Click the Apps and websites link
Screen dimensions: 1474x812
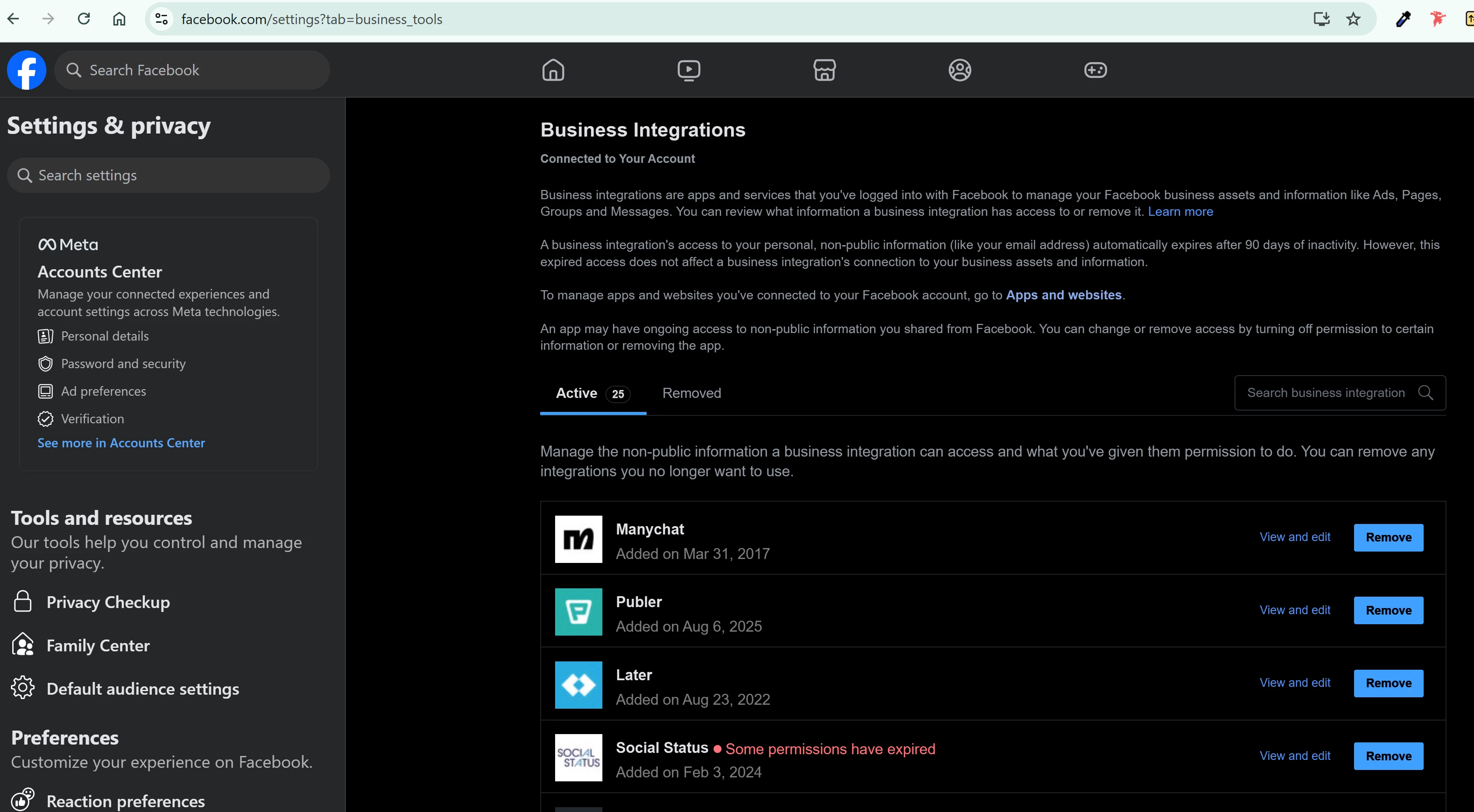(x=1063, y=295)
